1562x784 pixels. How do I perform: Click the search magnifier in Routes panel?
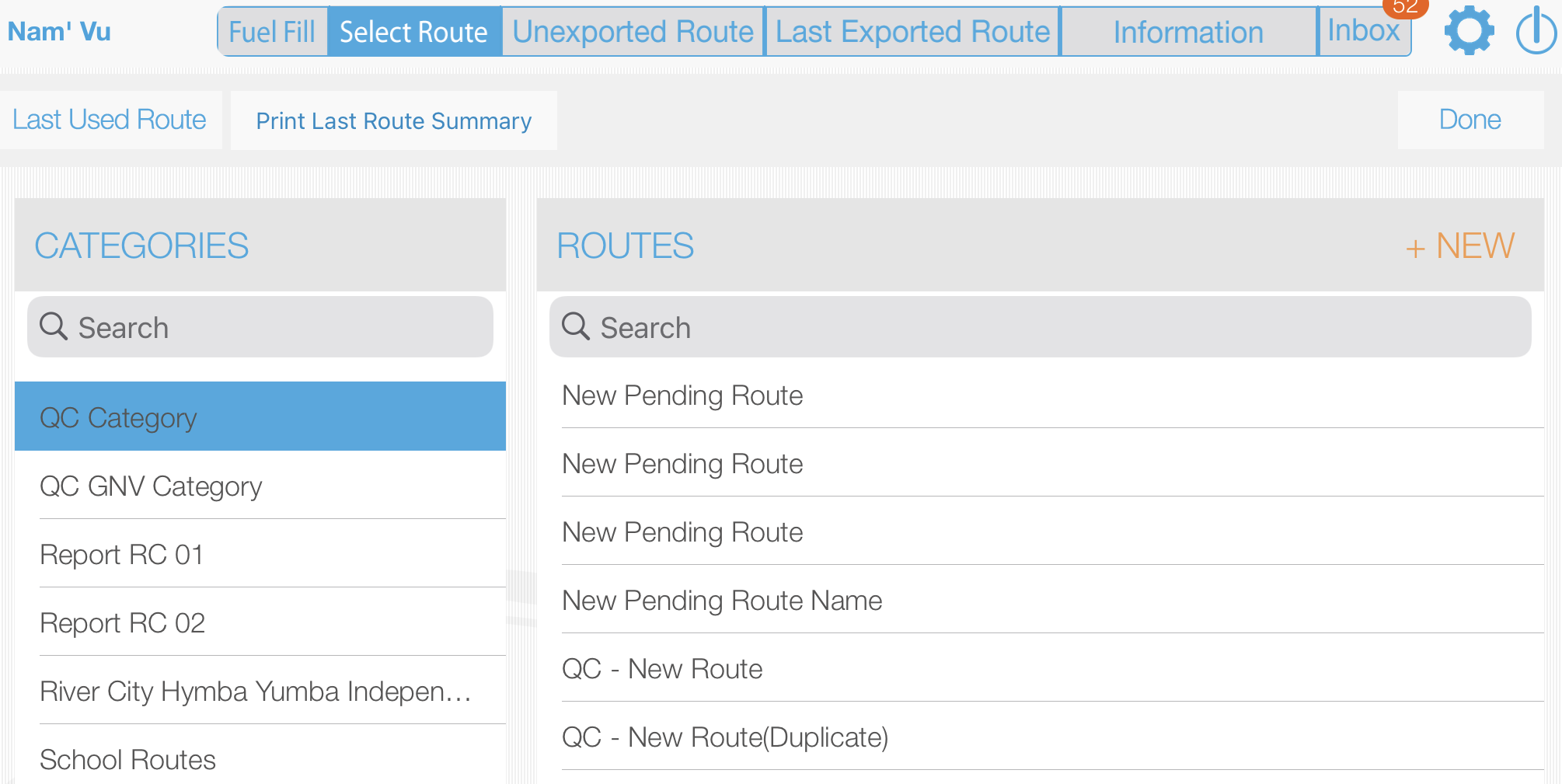click(x=576, y=326)
